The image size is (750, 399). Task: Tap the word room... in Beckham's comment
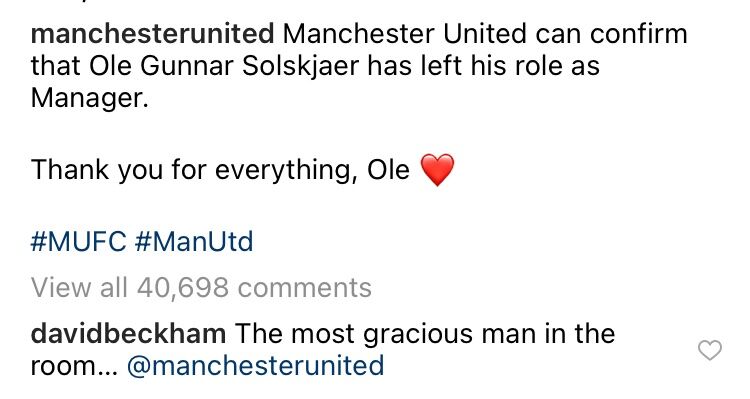74,367
